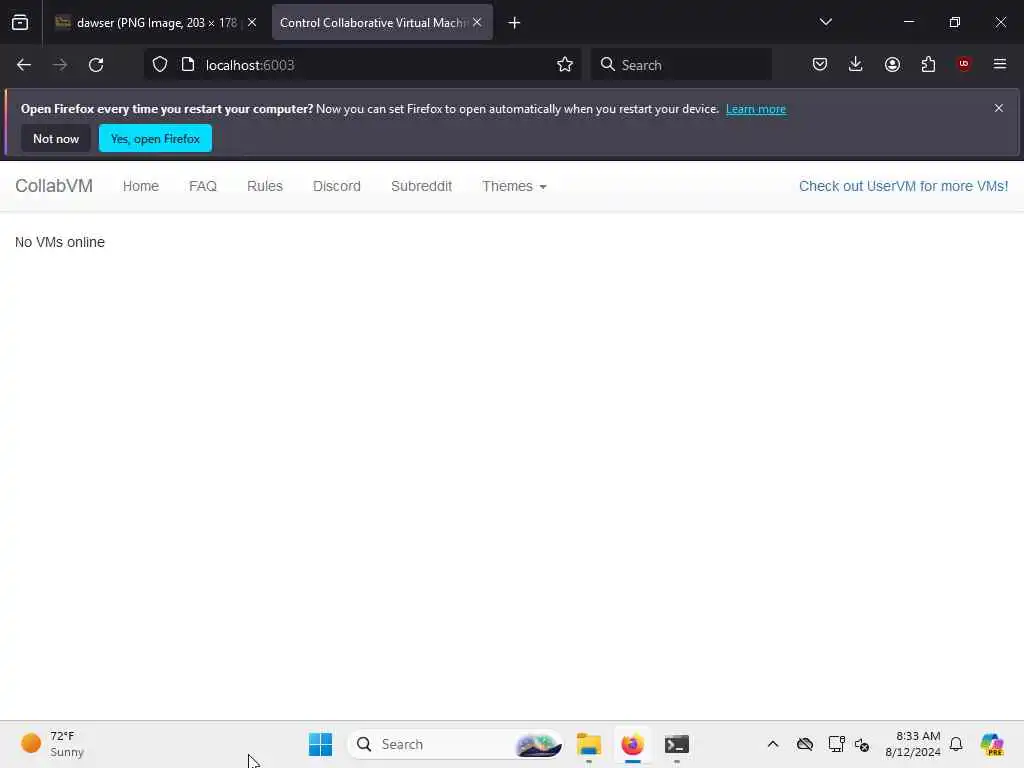The image size is (1024, 768).
Task: Click Yes, open Firefox button
Action: [x=155, y=138]
